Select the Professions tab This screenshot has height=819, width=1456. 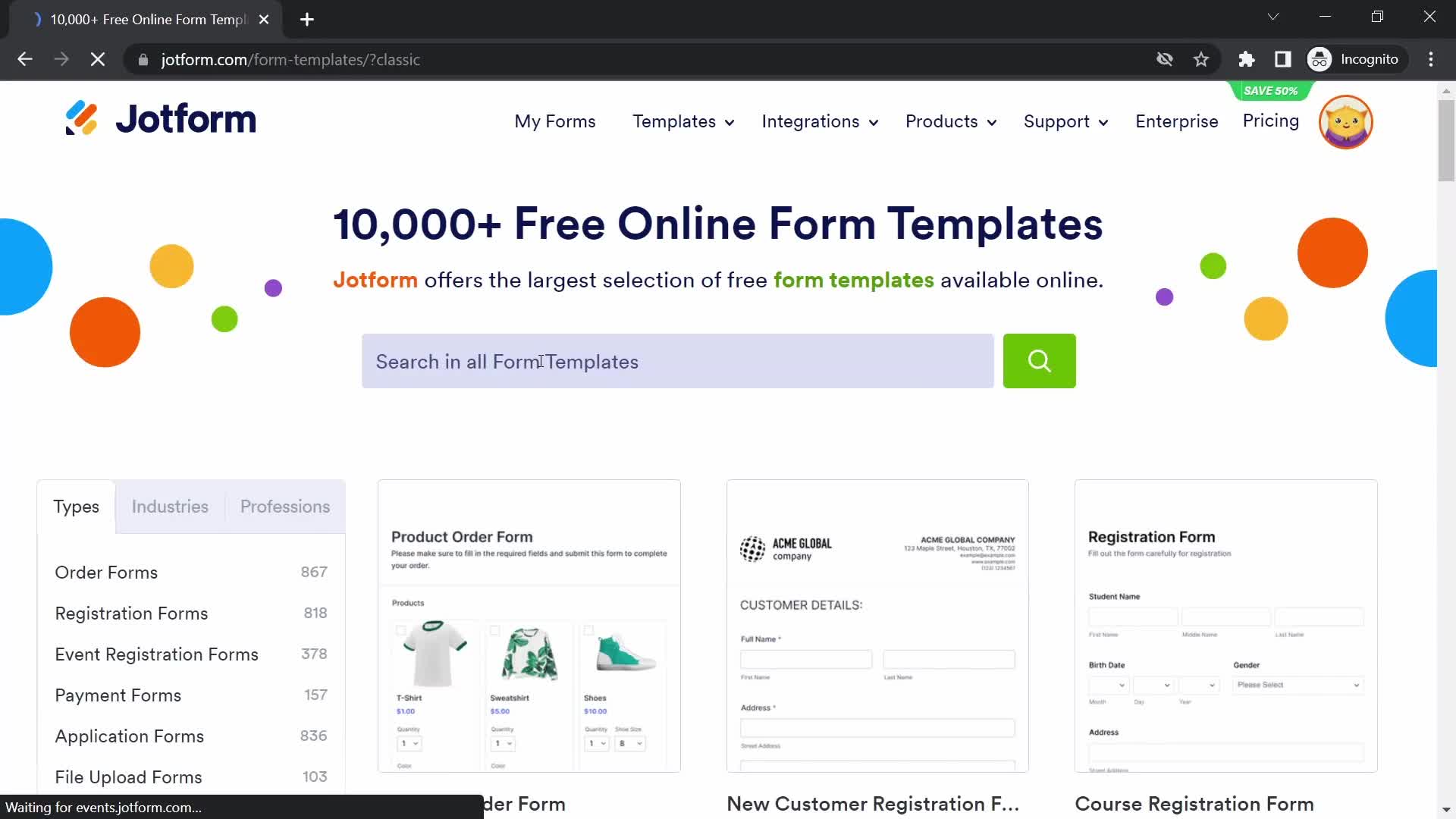pos(284,507)
